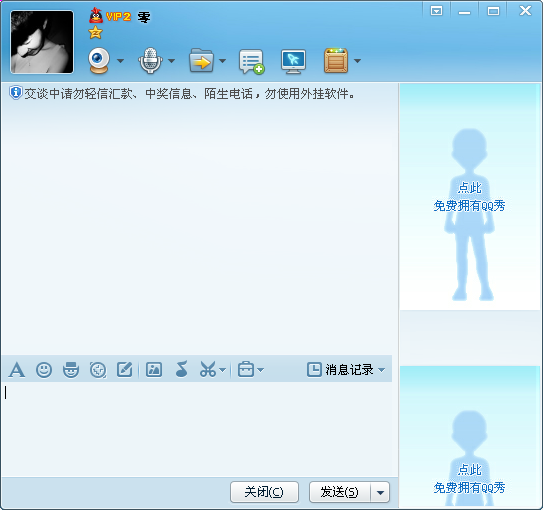Click the 关闭(C) button
Image resolution: width=543 pixels, height=510 pixels.
[264, 492]
